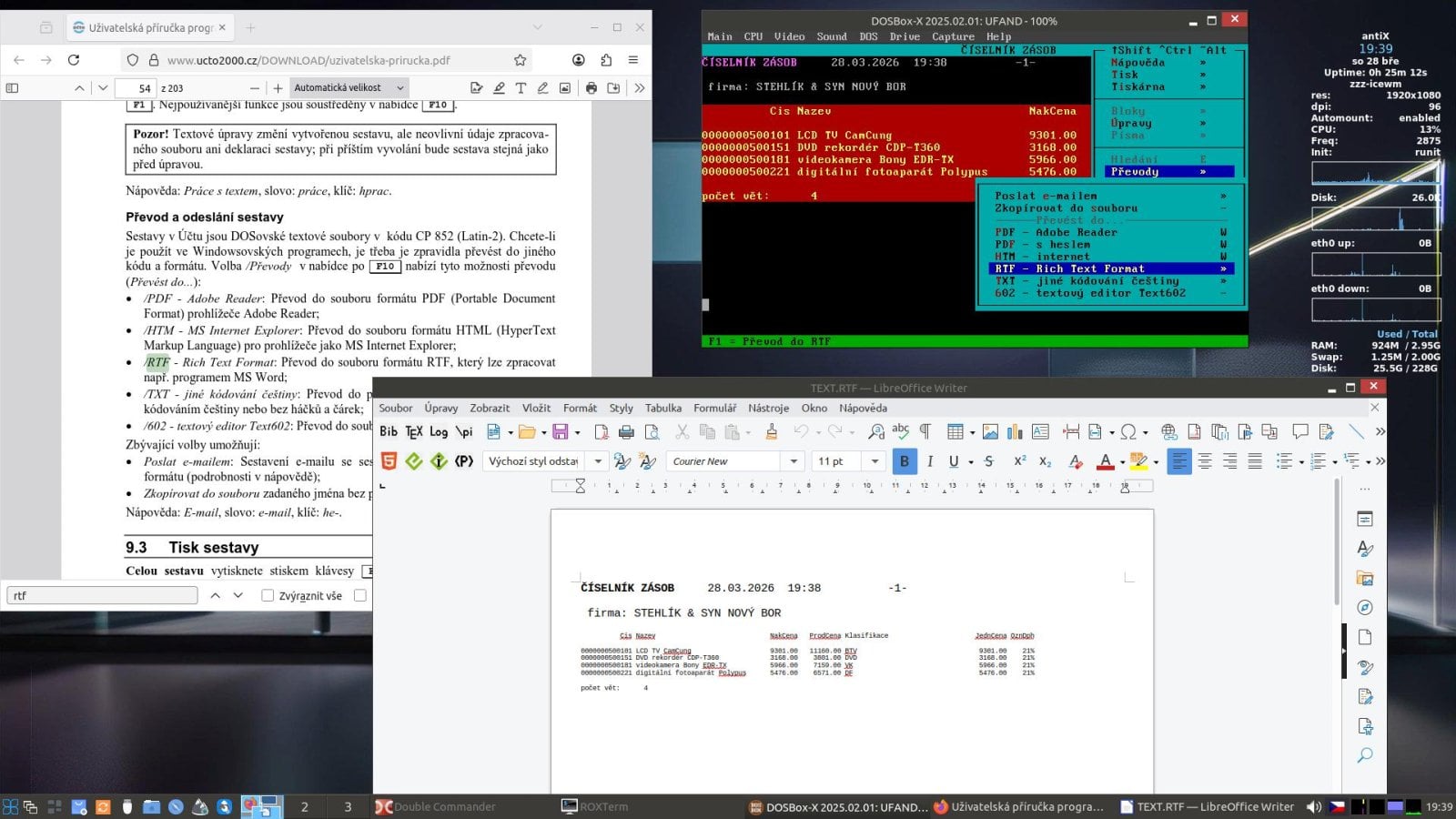Viewport: 1456px width, 819px height.
Task: Apply superscript formatting in Writer
Action: click(x=1019, y=461)
